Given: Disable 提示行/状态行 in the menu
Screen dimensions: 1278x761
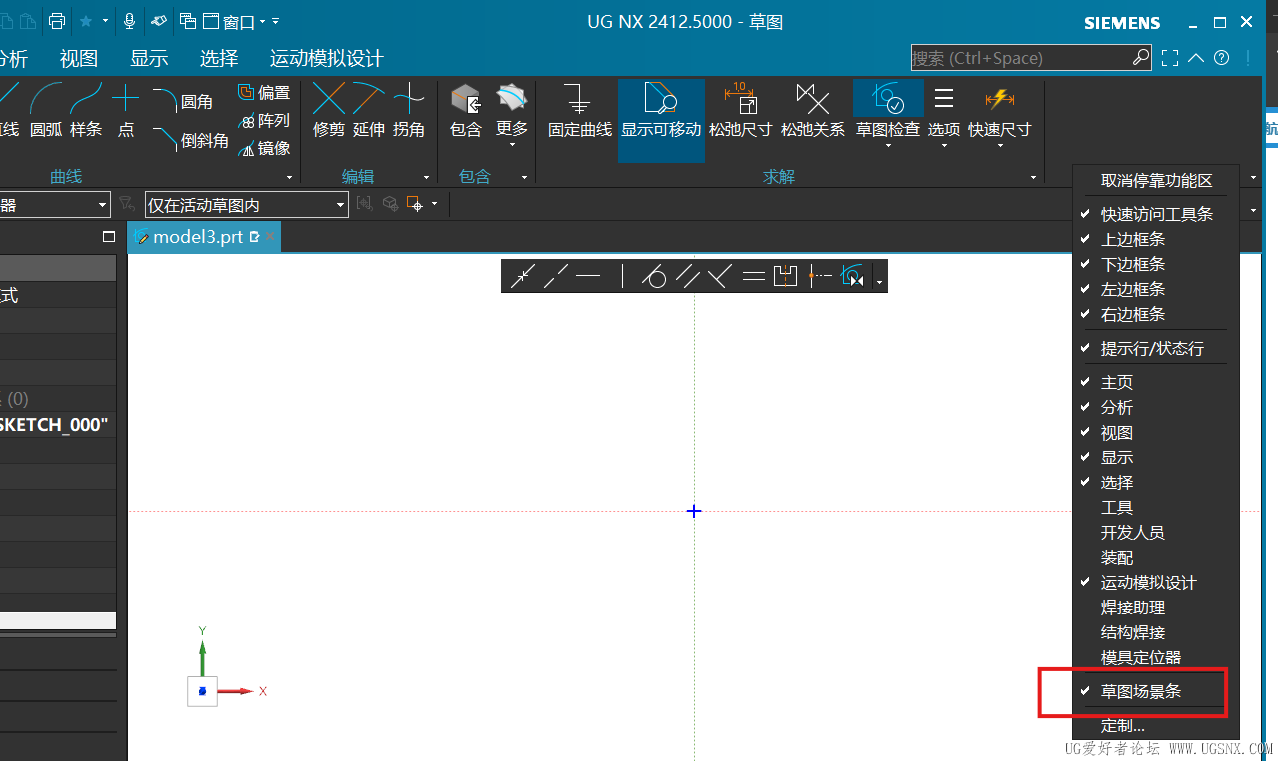Looking at the screenshot, I should 1151,349.
